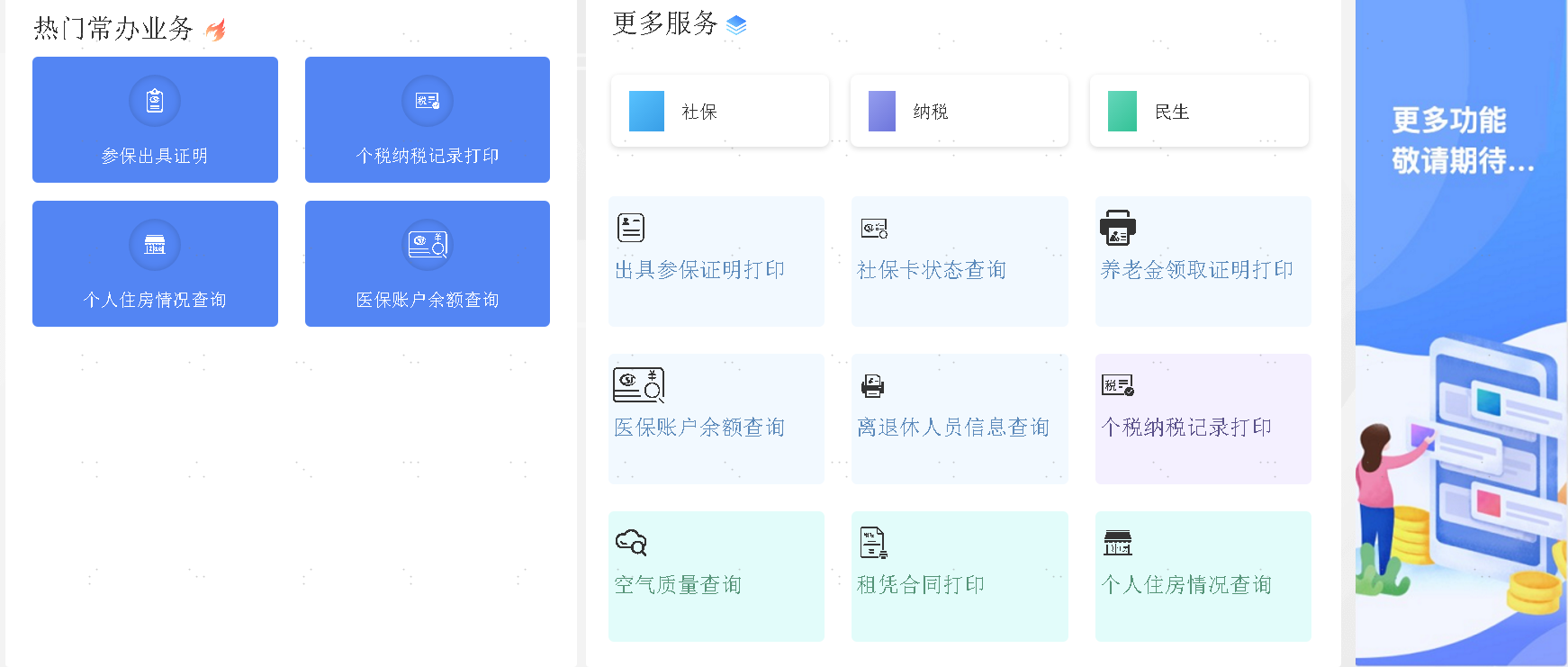Click the 养老金领取证明打印 printer icon
The image size is (1568, 667).
[1118, 227]
